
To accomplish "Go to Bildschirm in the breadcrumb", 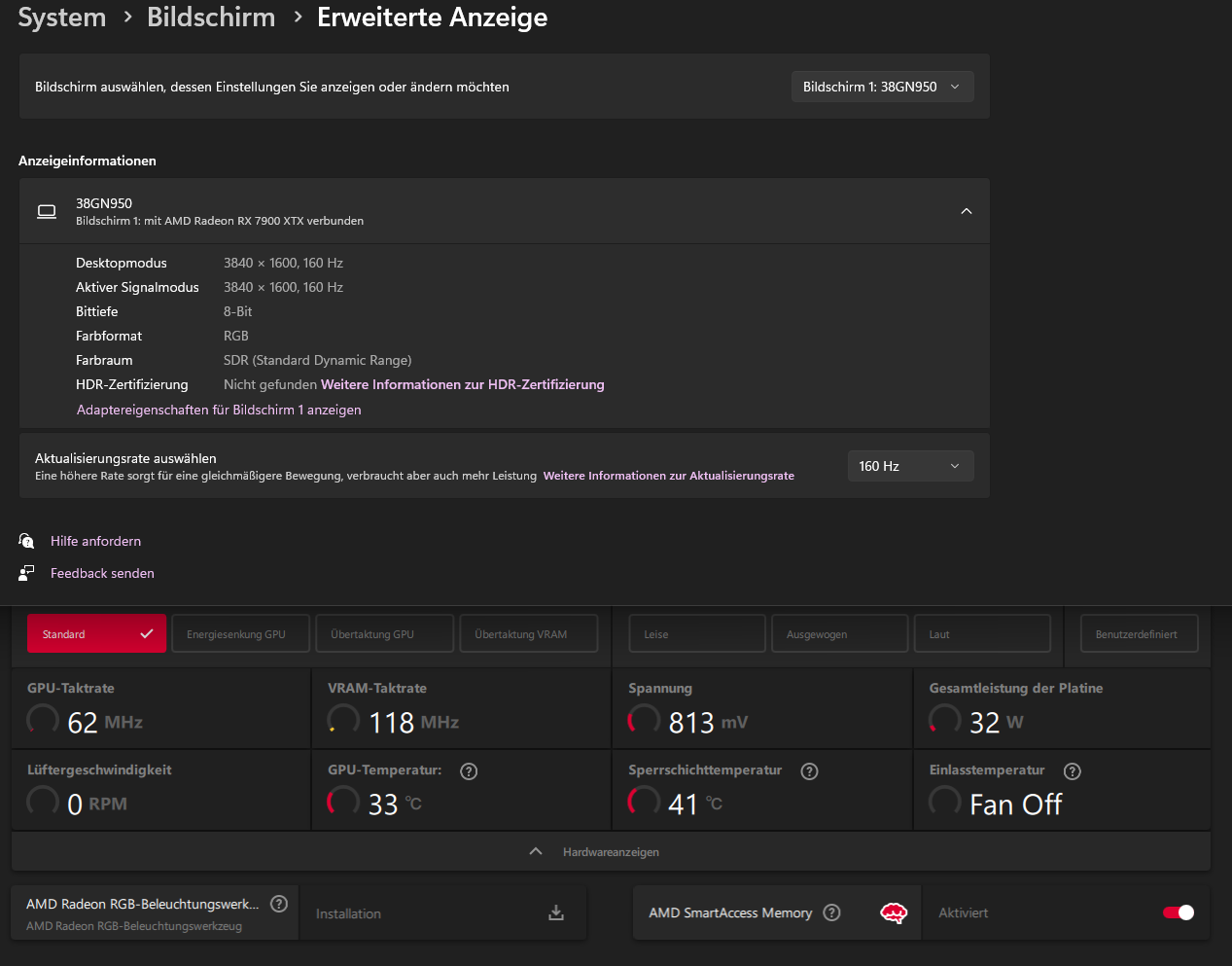I will click(x=211, y=18).
